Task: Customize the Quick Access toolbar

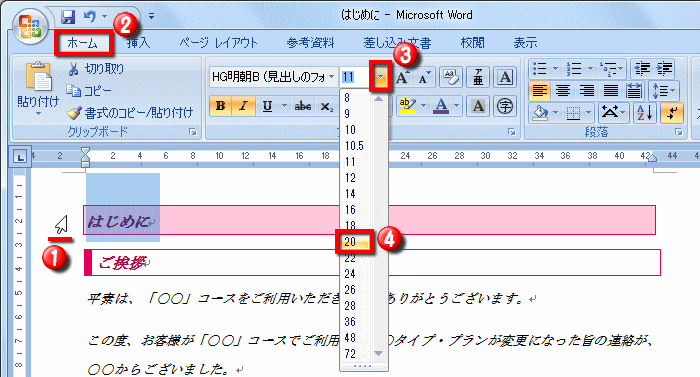Action: pos(151,17)
